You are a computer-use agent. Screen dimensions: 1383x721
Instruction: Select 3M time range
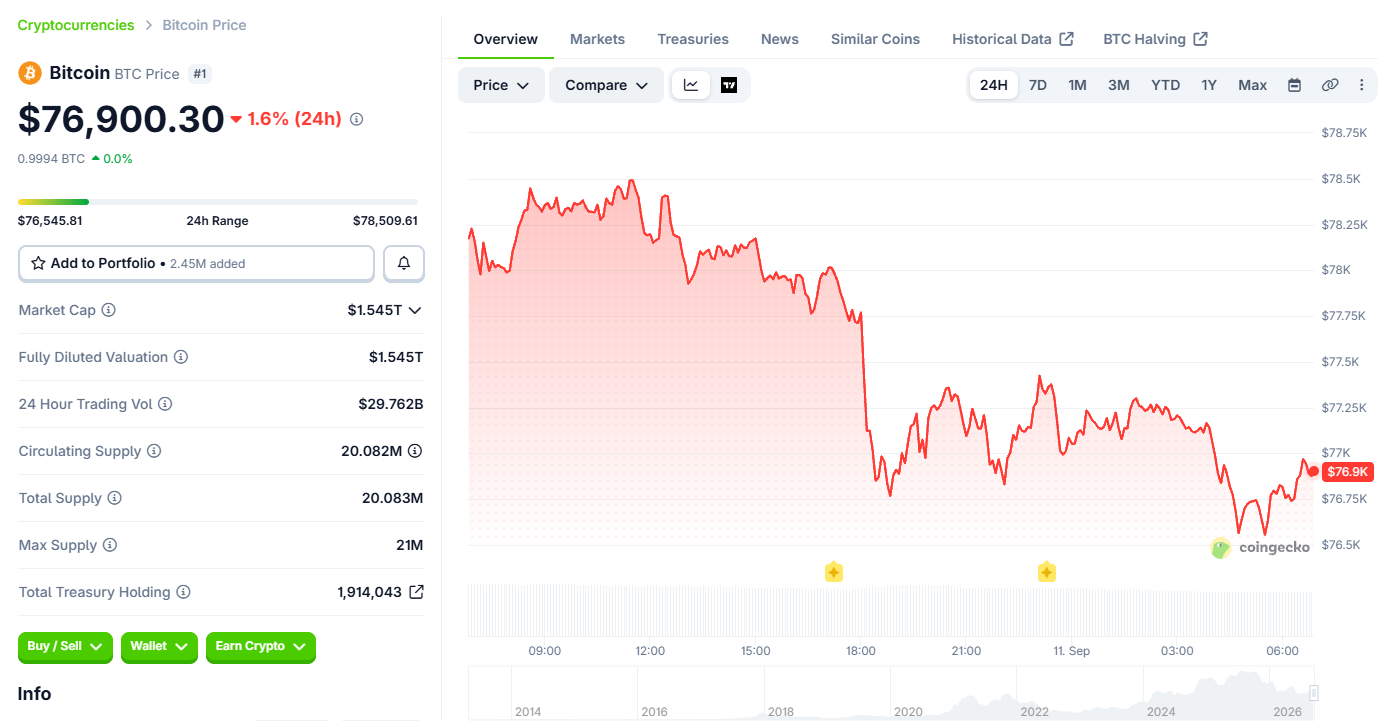1119,85
